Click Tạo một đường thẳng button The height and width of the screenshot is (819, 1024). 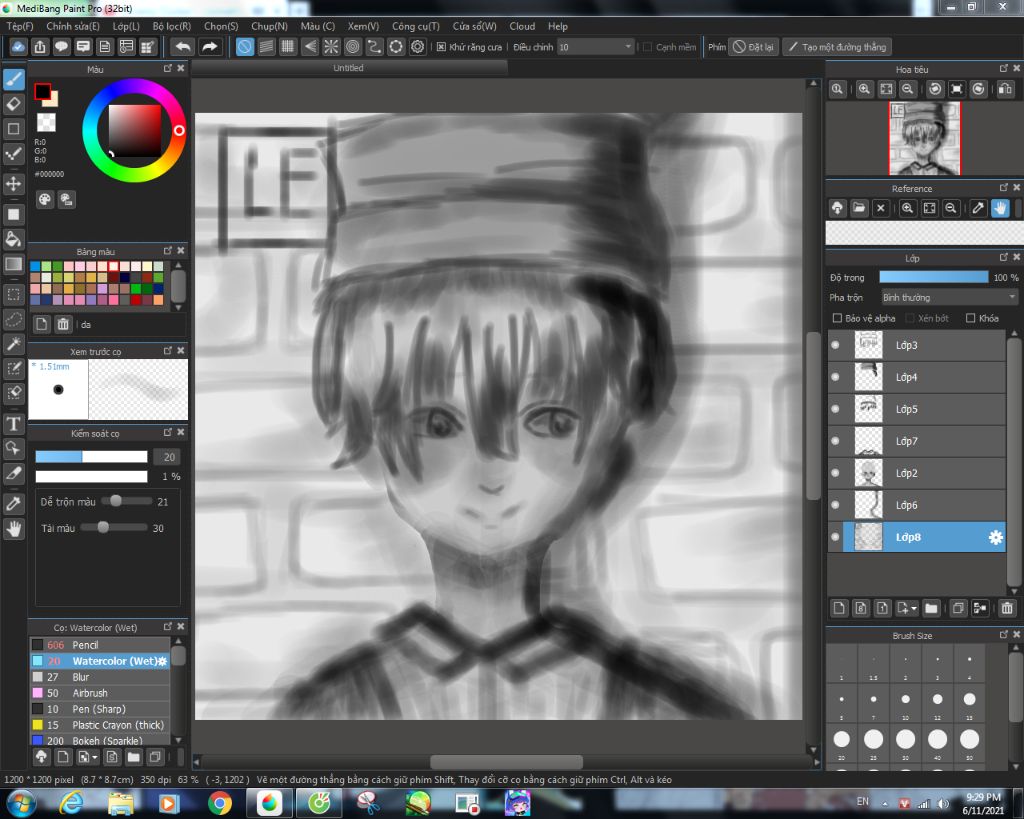click(x=837, y=47)
